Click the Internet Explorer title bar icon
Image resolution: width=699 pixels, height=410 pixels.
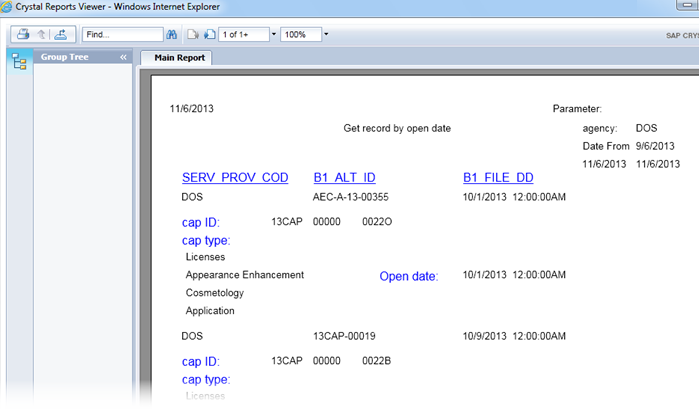click(8, 6)
